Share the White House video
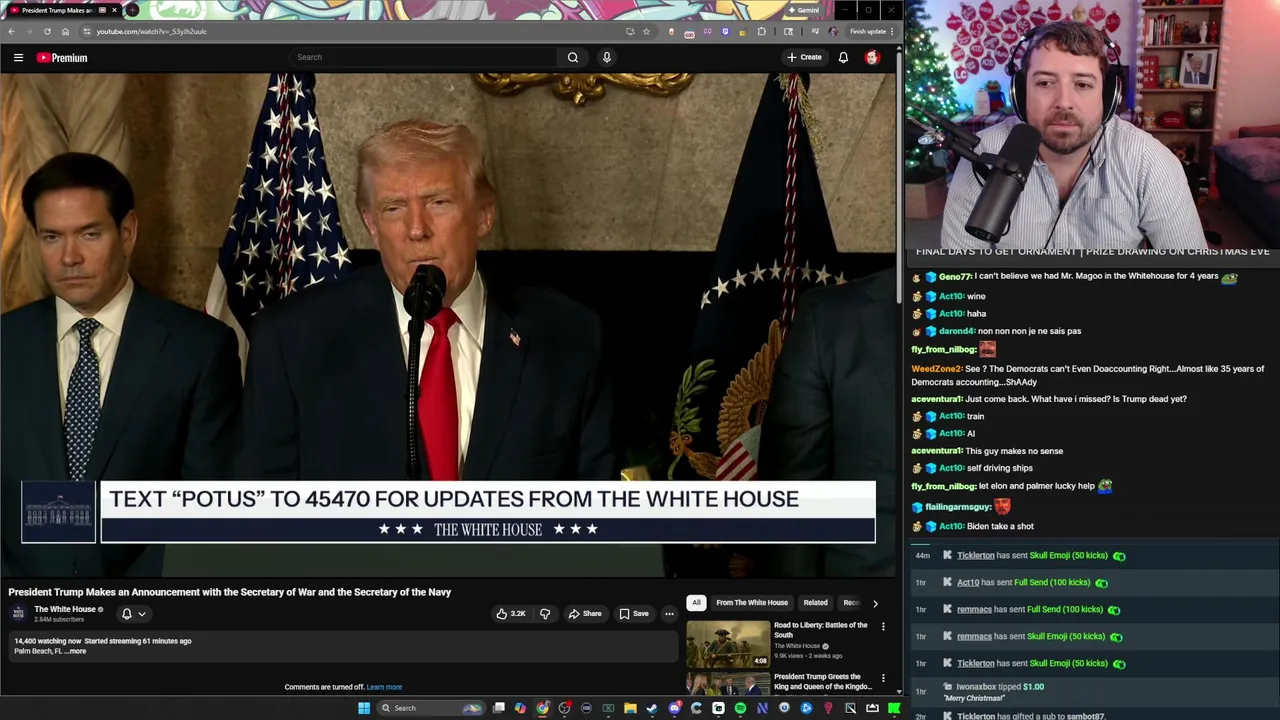The height and width of the screenshot is (720, 1280). coord(585,614)
